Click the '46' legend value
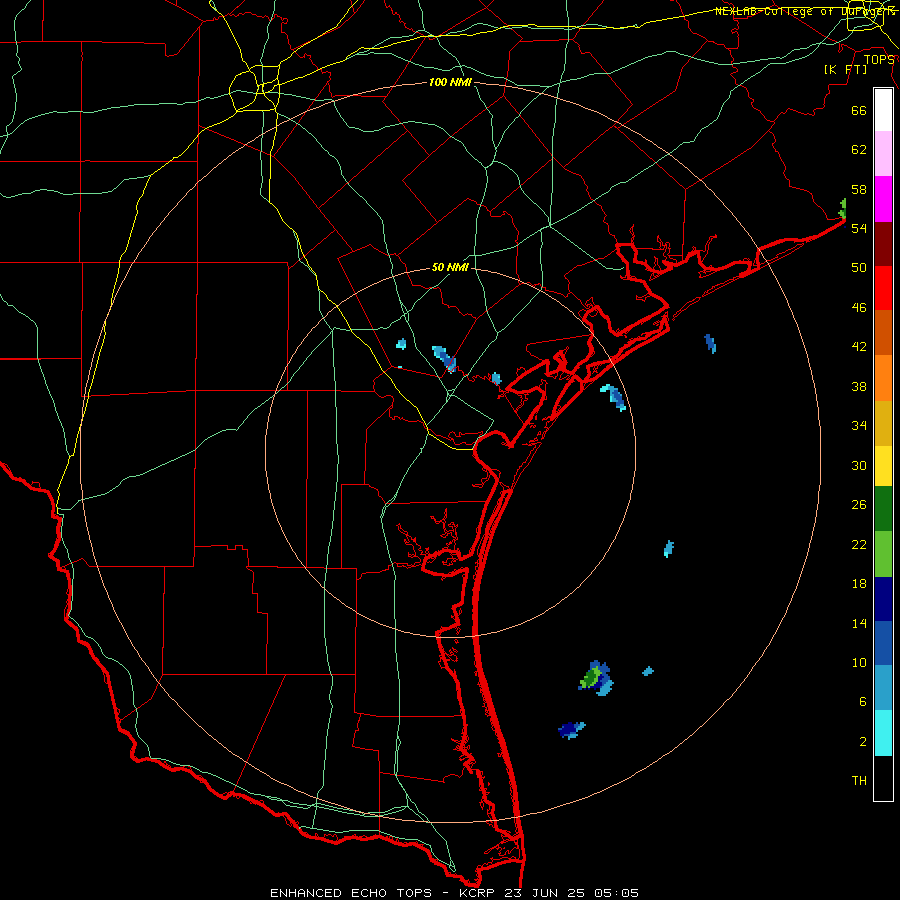This screenshot has width=900, height=900. 859,308
